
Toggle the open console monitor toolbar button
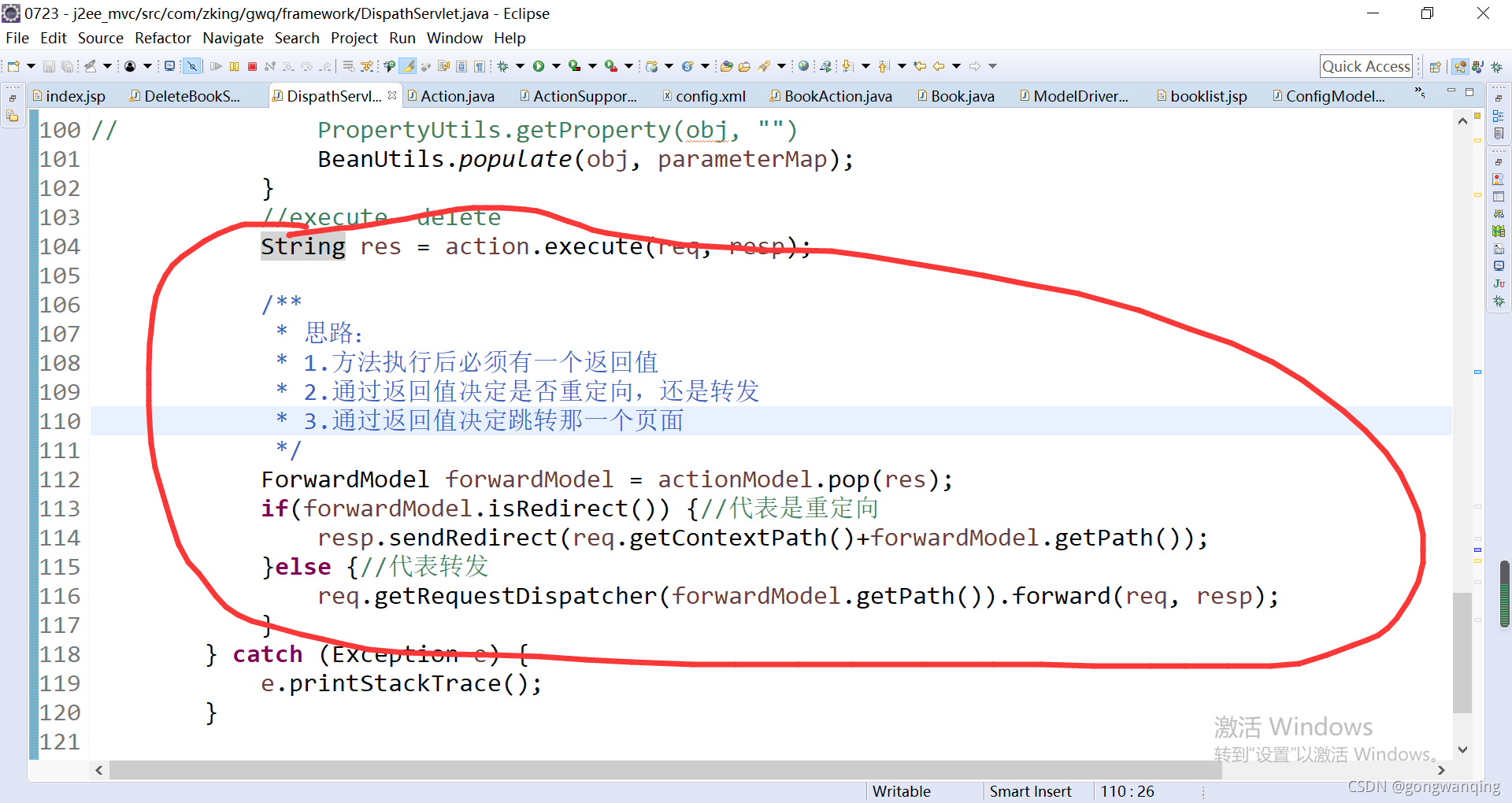[169, 66]
